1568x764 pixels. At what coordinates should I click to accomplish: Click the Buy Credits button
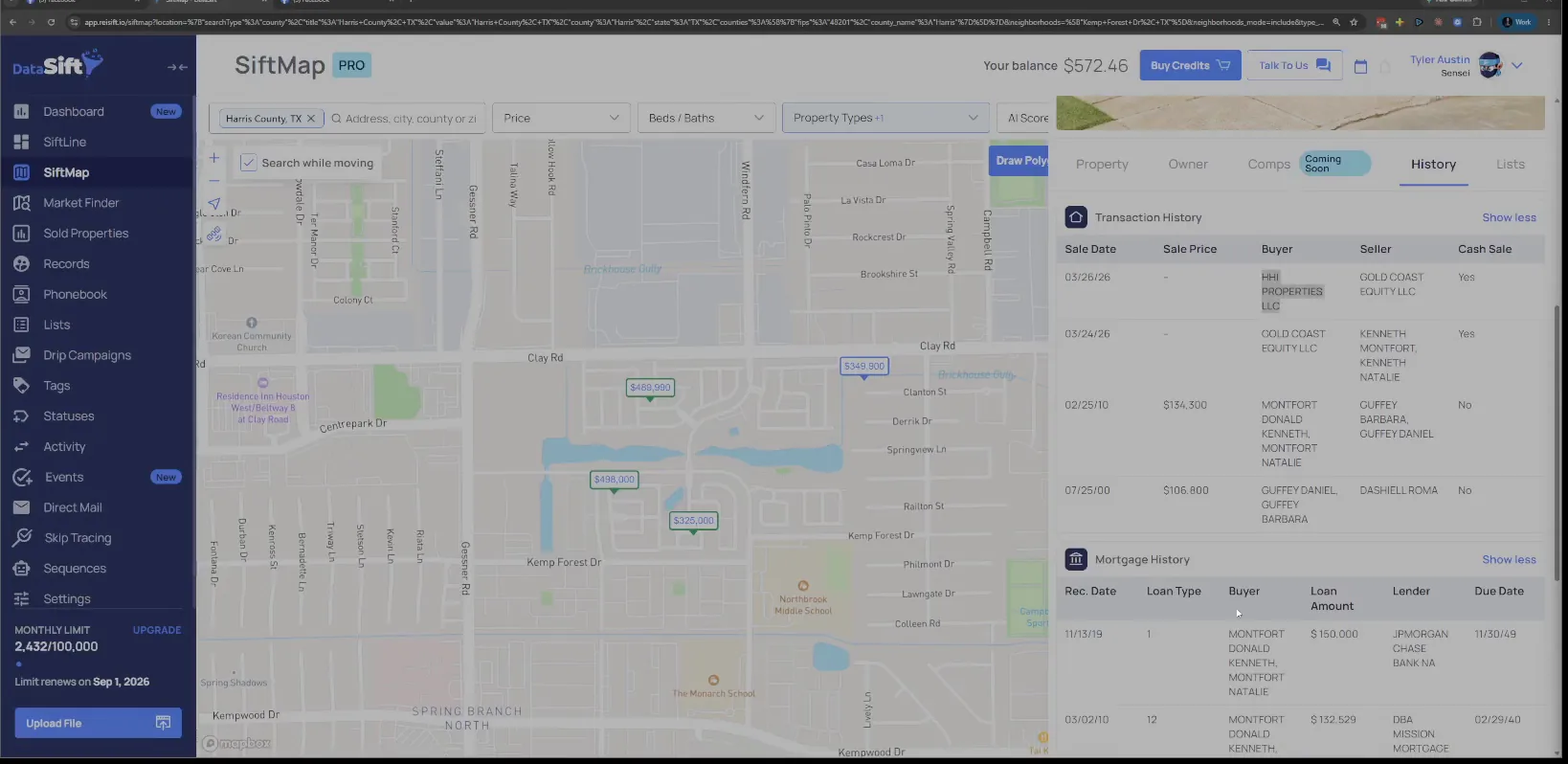(x=1190, y=65)
